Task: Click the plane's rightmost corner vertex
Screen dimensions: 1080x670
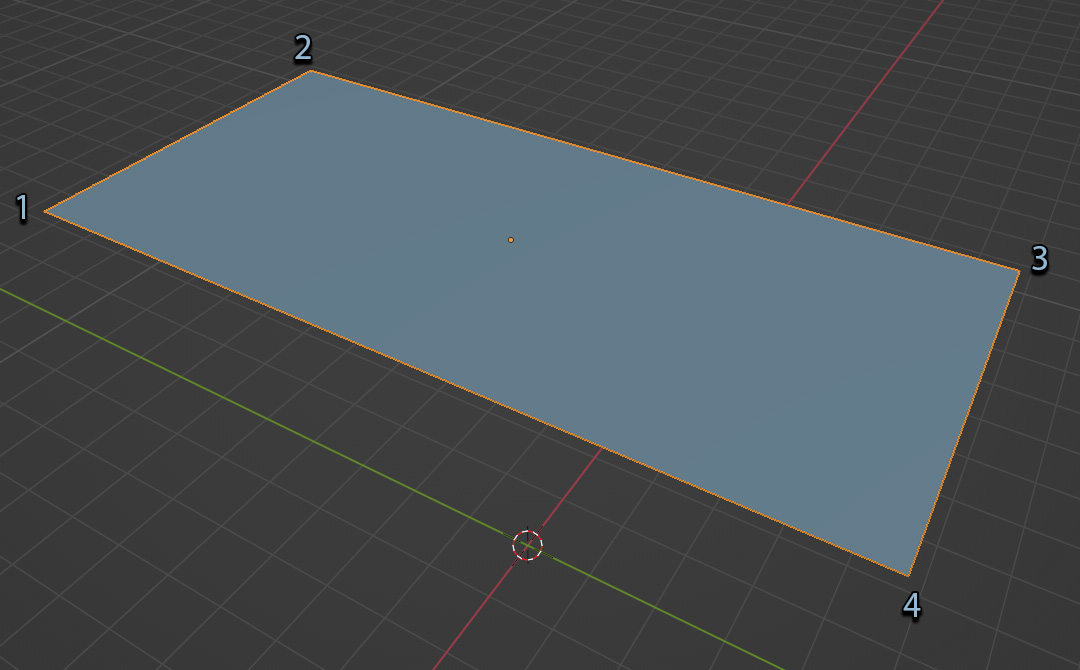Action: [1019, 271]
